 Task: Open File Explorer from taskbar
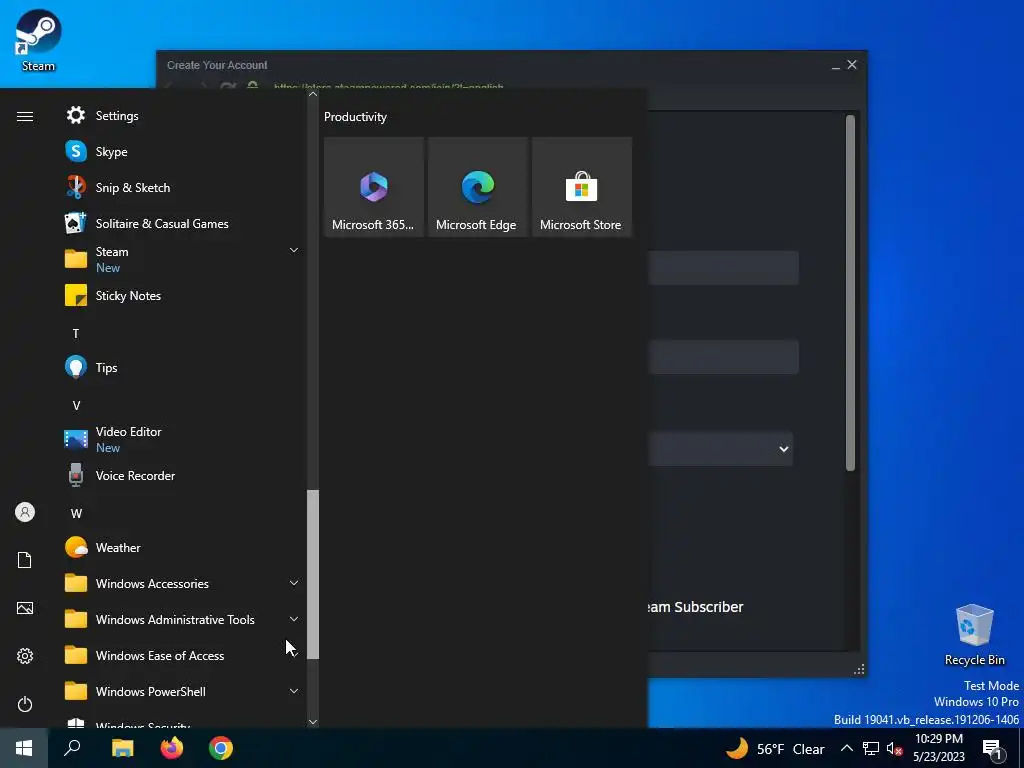point(122,748)
